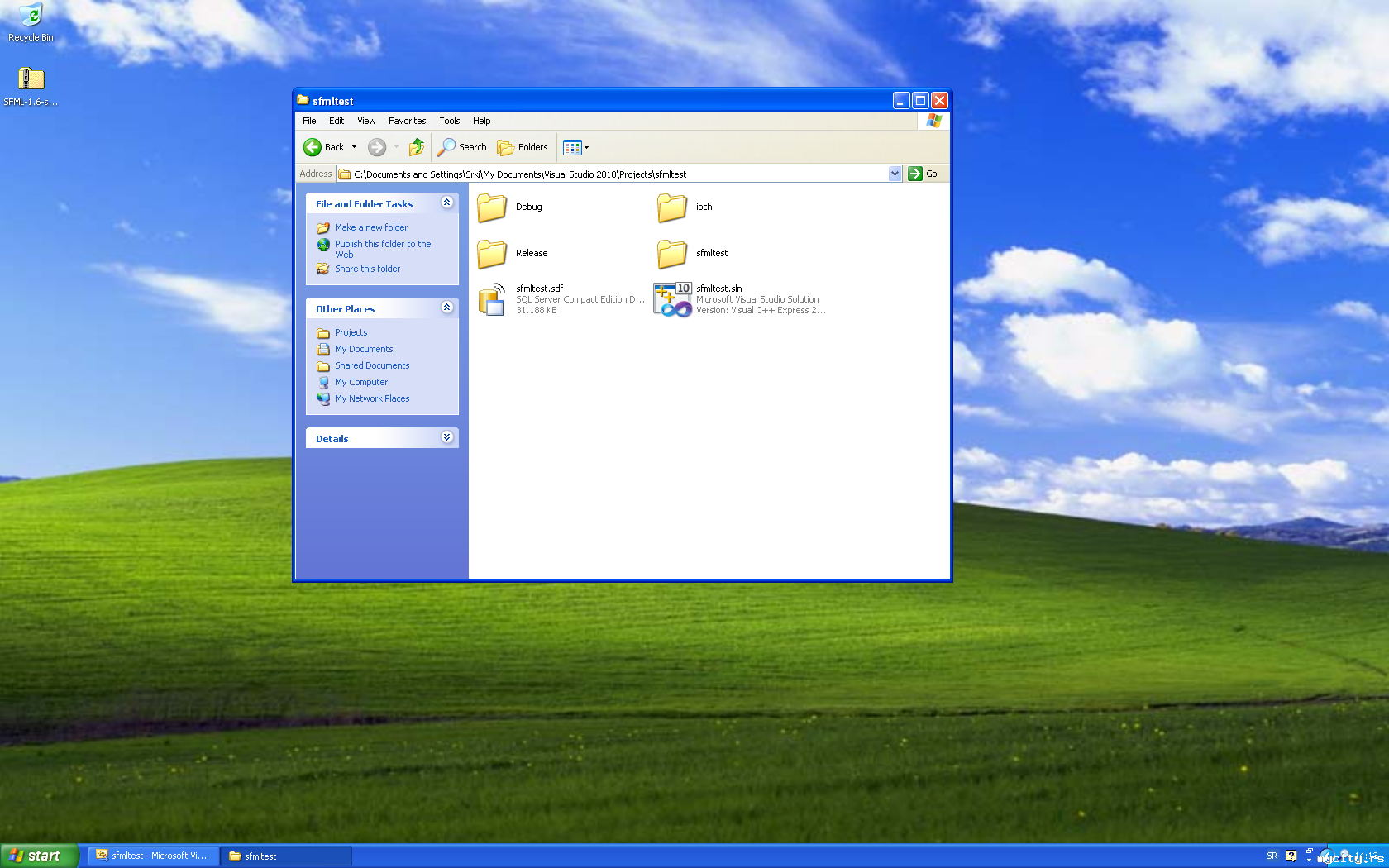Open the Tools menu

[449, 121]
